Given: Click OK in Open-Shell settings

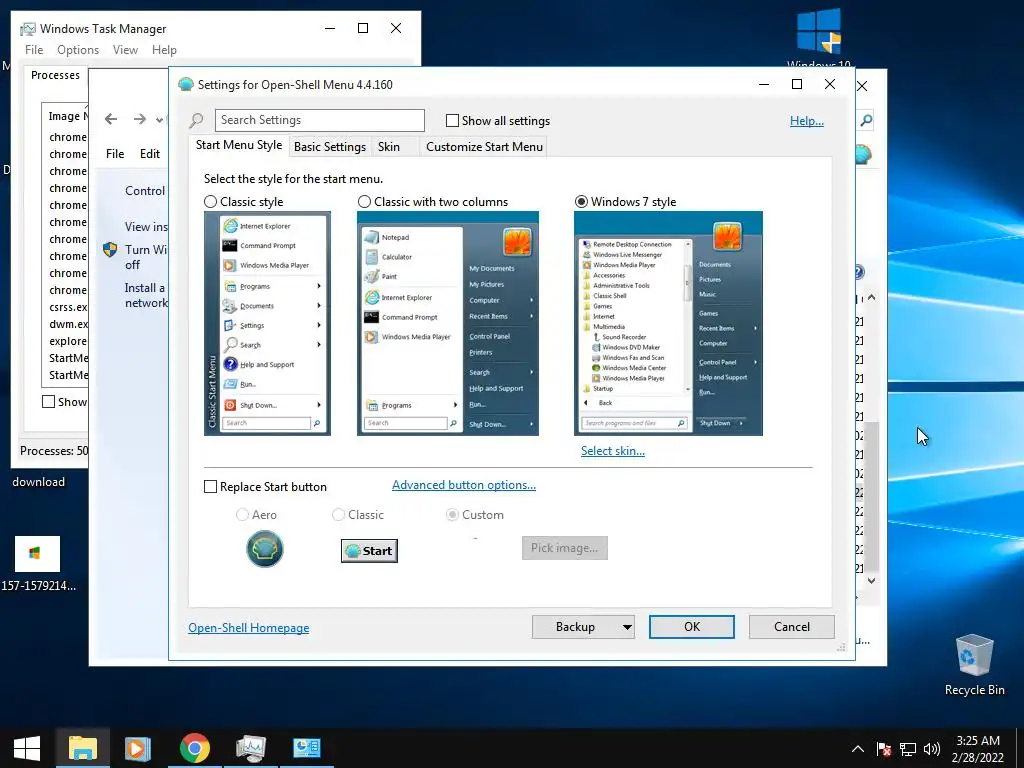Looking at the screenshot, I should (692, 627).
